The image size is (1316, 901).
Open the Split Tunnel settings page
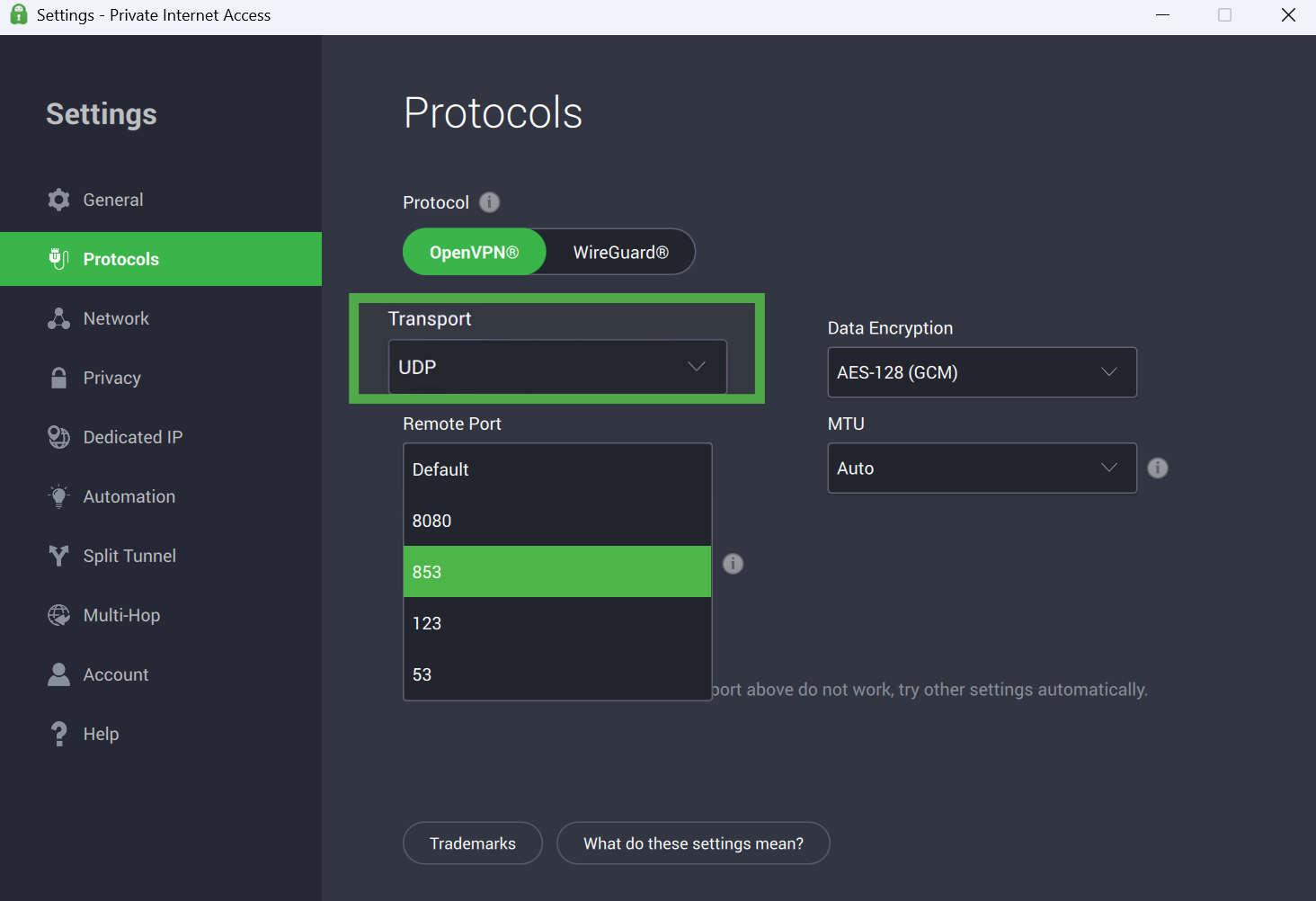pos(161,556)
